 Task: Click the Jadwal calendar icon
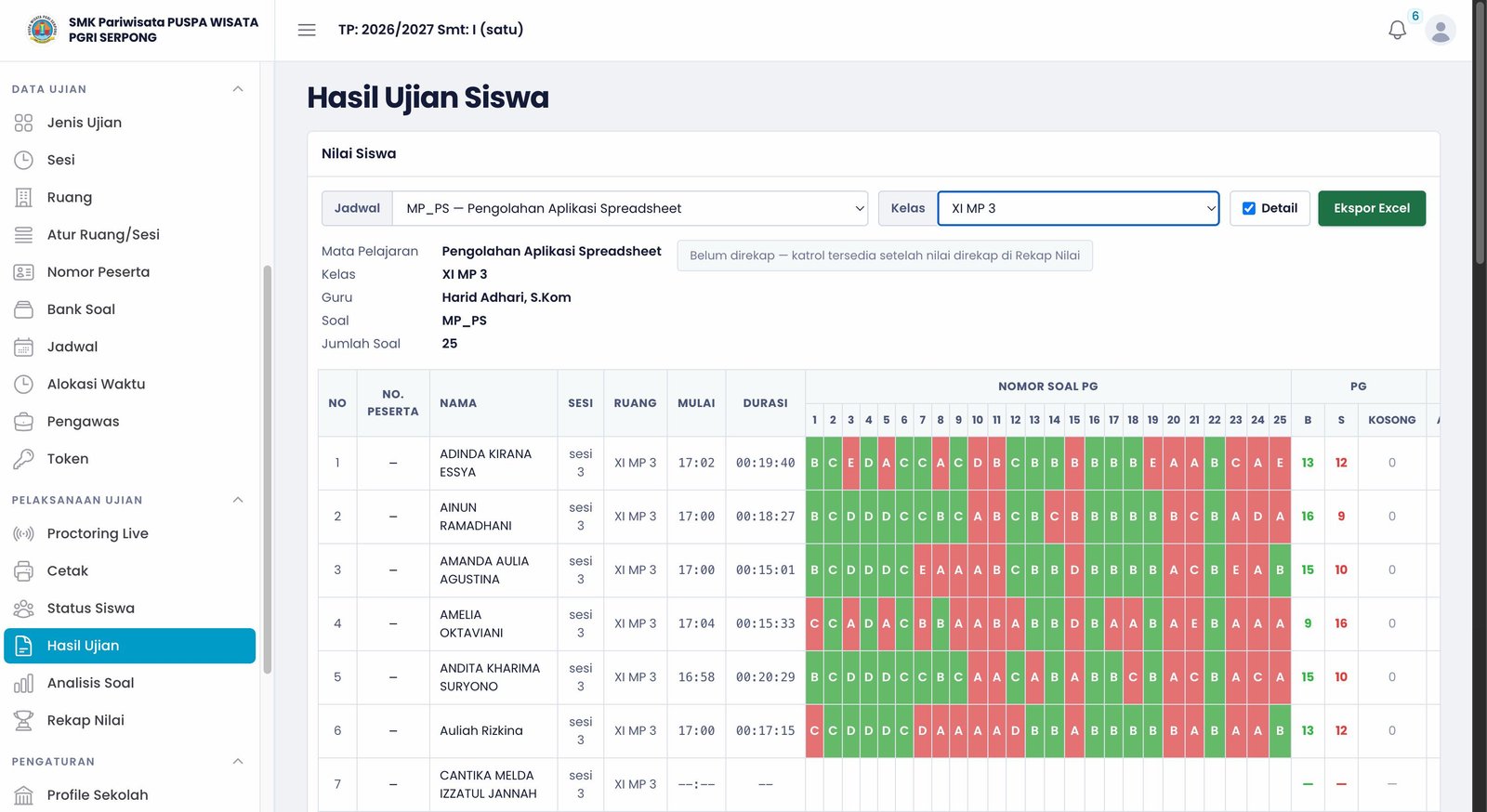tap(23, 347)
